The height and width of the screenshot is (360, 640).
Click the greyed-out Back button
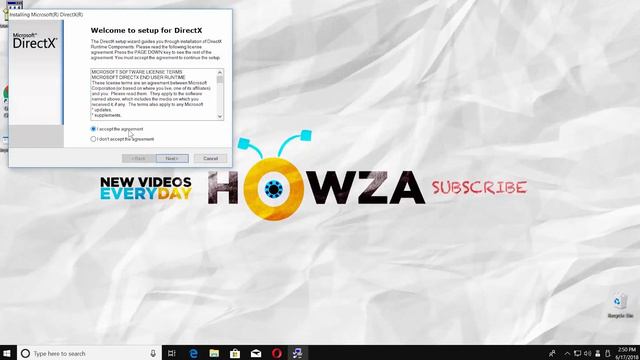click(x=139, y=158)
